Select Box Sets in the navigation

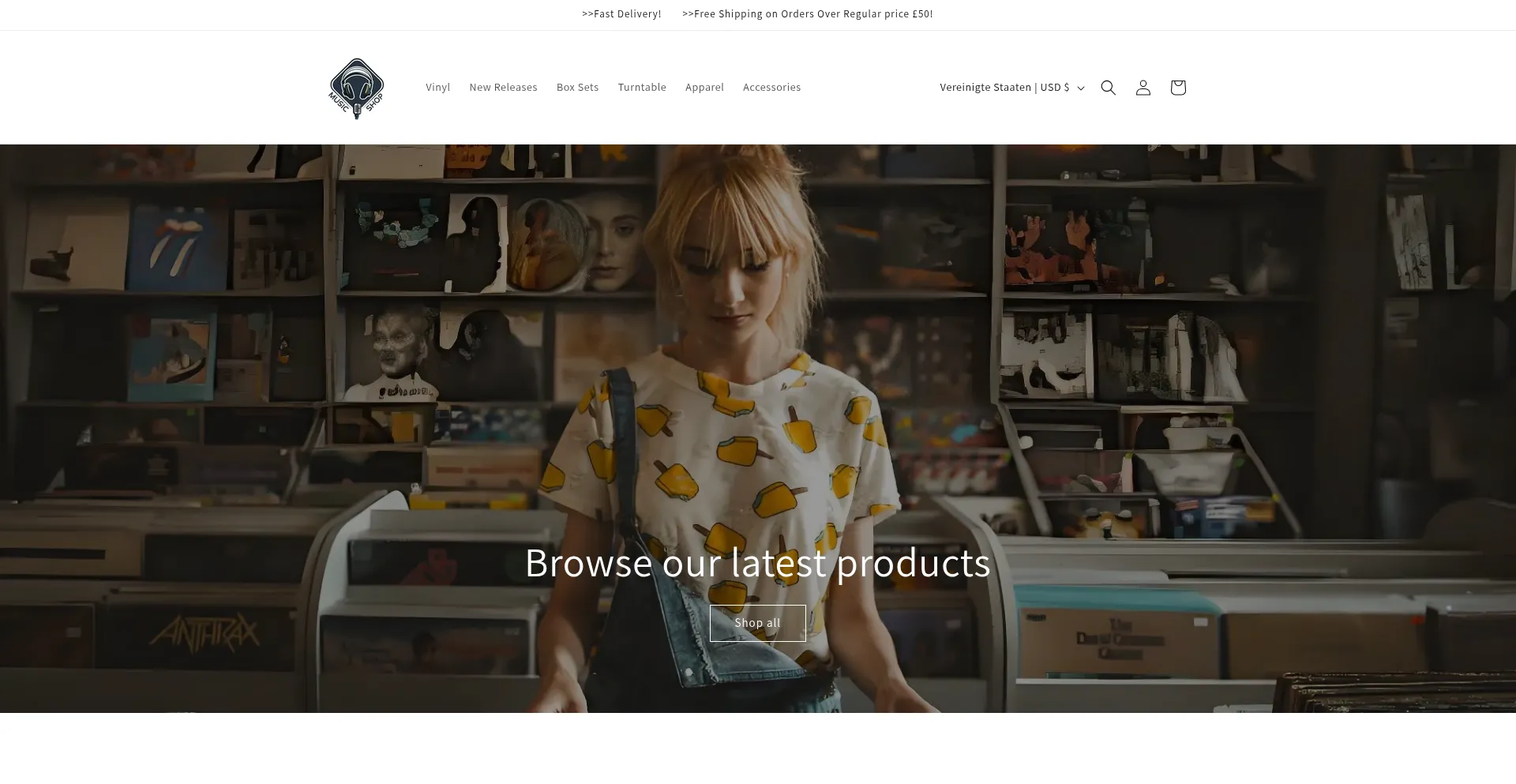pyautogui.click(x=577, y=88)
